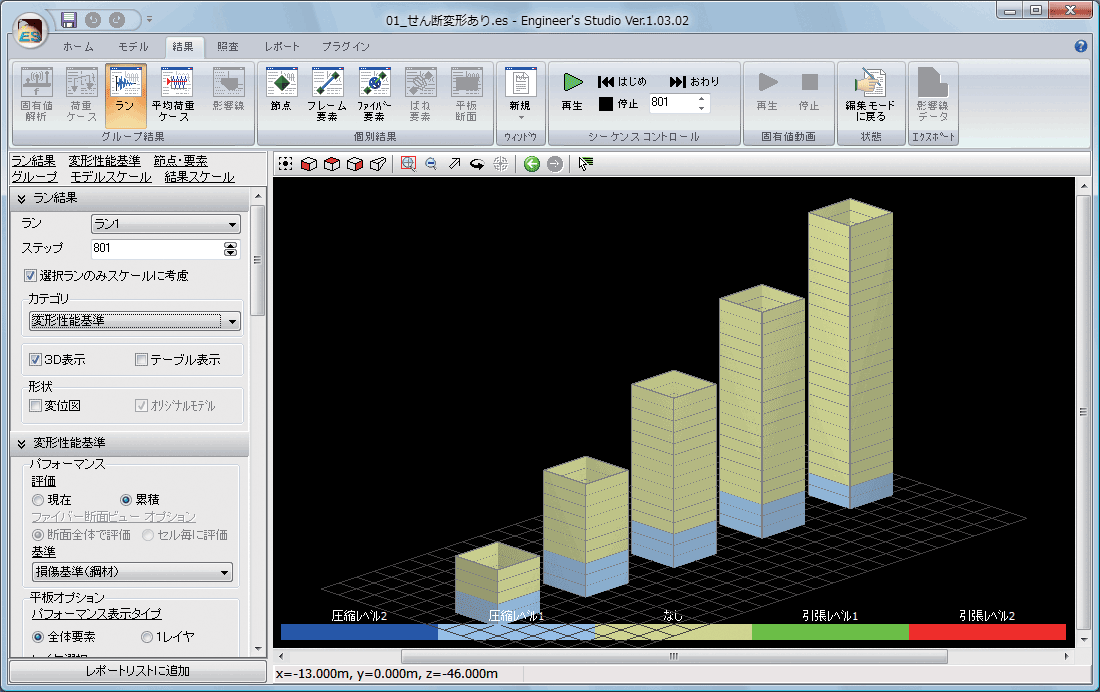Image resolution: width=1100 pixels, height=692 pixels.
Task: Switch to the モデル ribbon tab
Action: click(133, 46)
